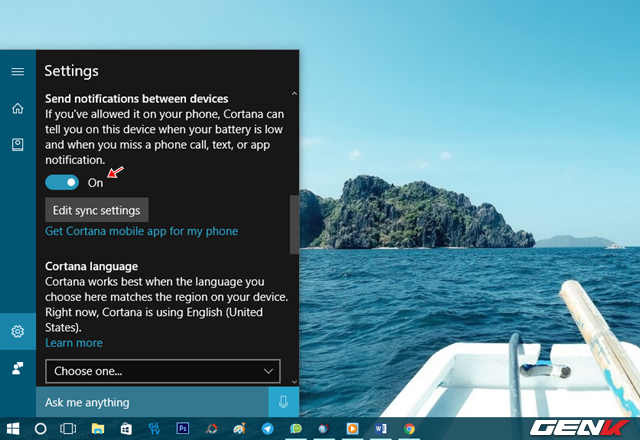Screen dimensions: 640x440
Task: Click scroll up arrow in Settings pane
Action: click(x=294, y=94)
